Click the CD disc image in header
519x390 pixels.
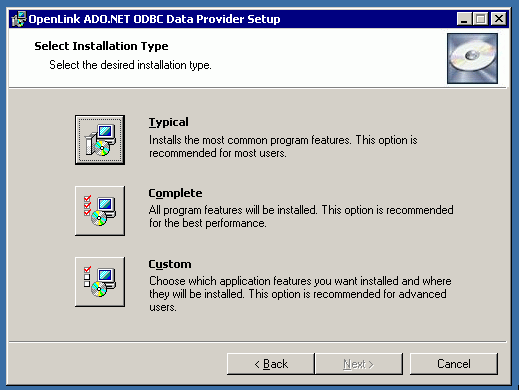[x=472, y=58]
